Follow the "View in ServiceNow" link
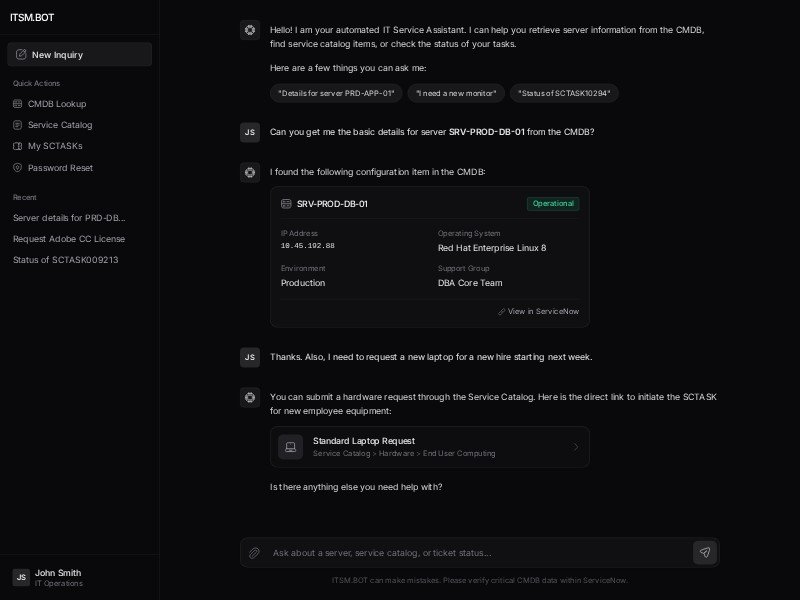Image resolution: width=800 pixels, height=600 pixels. click(538, 312)
